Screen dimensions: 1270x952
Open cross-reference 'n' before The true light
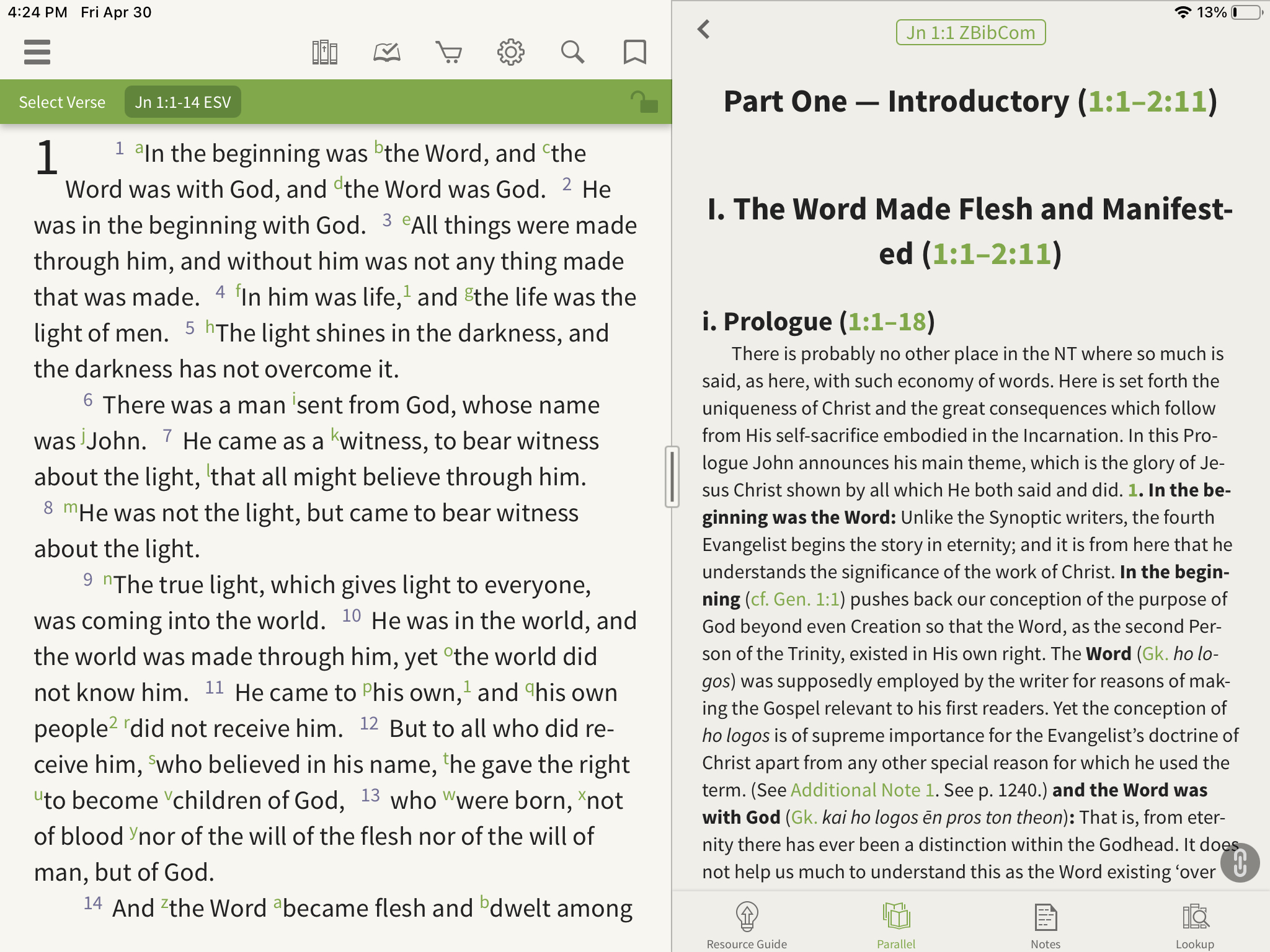(x=108, y=580)
